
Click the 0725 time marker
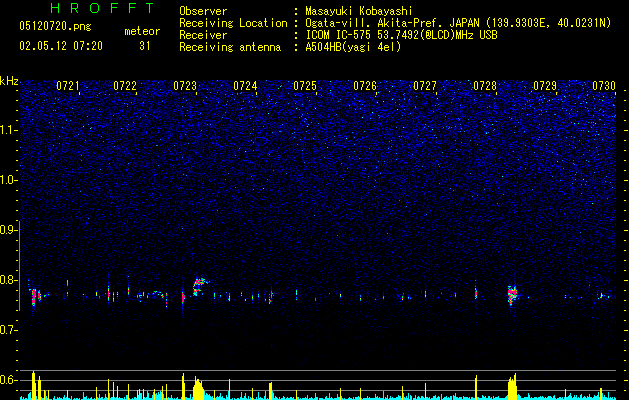305,85
